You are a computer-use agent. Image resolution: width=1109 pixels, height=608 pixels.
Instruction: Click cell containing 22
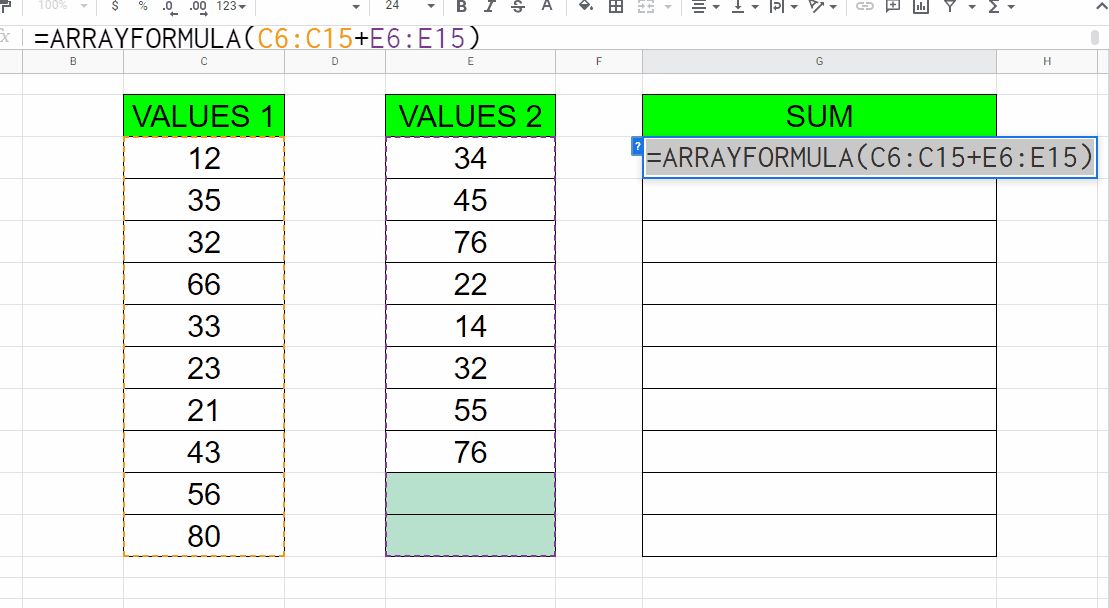[x=470, y=284]
